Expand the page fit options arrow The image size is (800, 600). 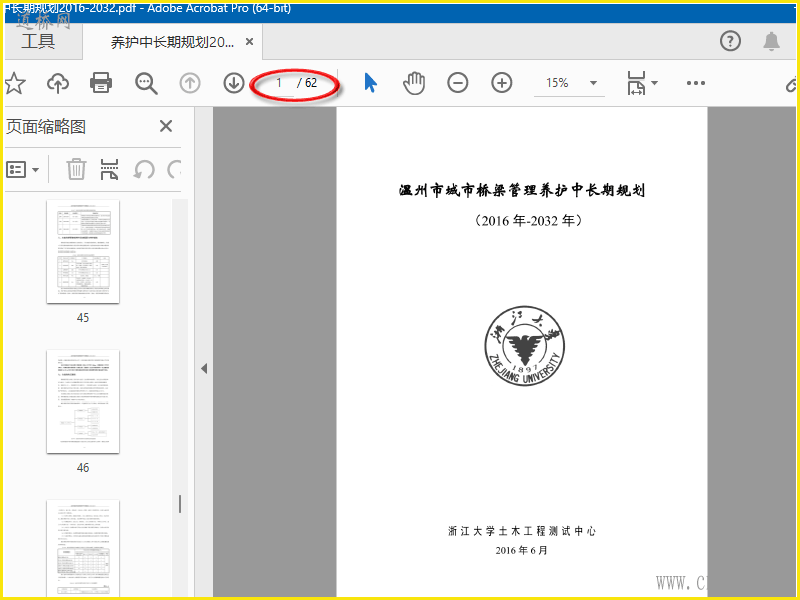click(655, 83)
